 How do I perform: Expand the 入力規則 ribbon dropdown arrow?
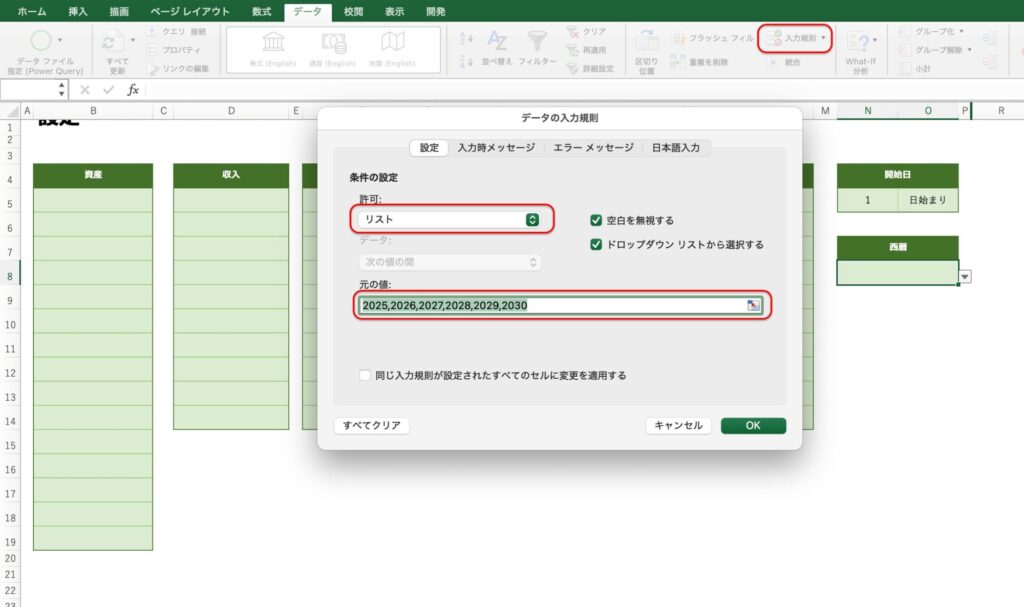(x=824, y=37)
